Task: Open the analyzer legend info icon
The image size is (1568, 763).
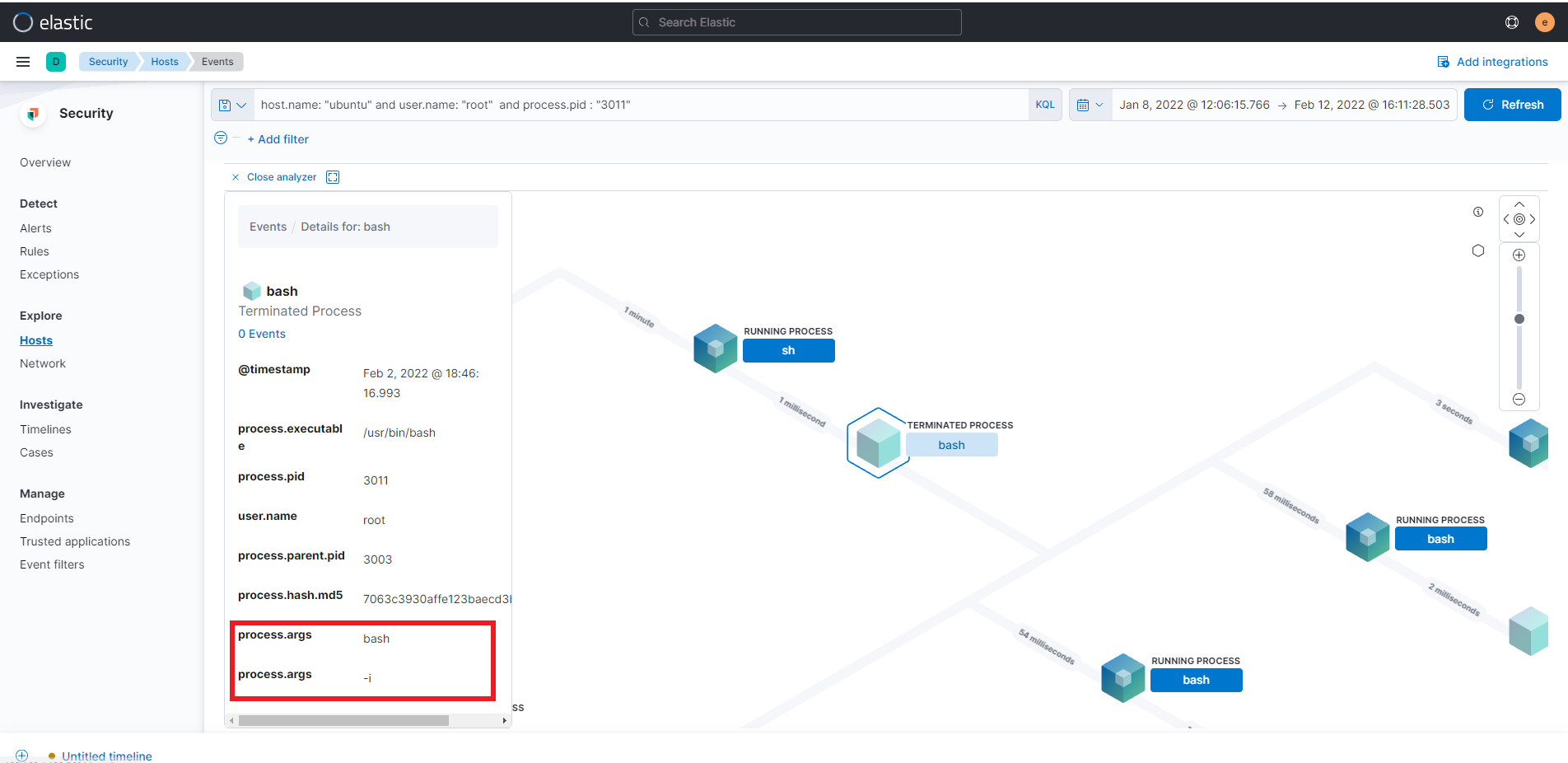Action: click(1478, 212)
